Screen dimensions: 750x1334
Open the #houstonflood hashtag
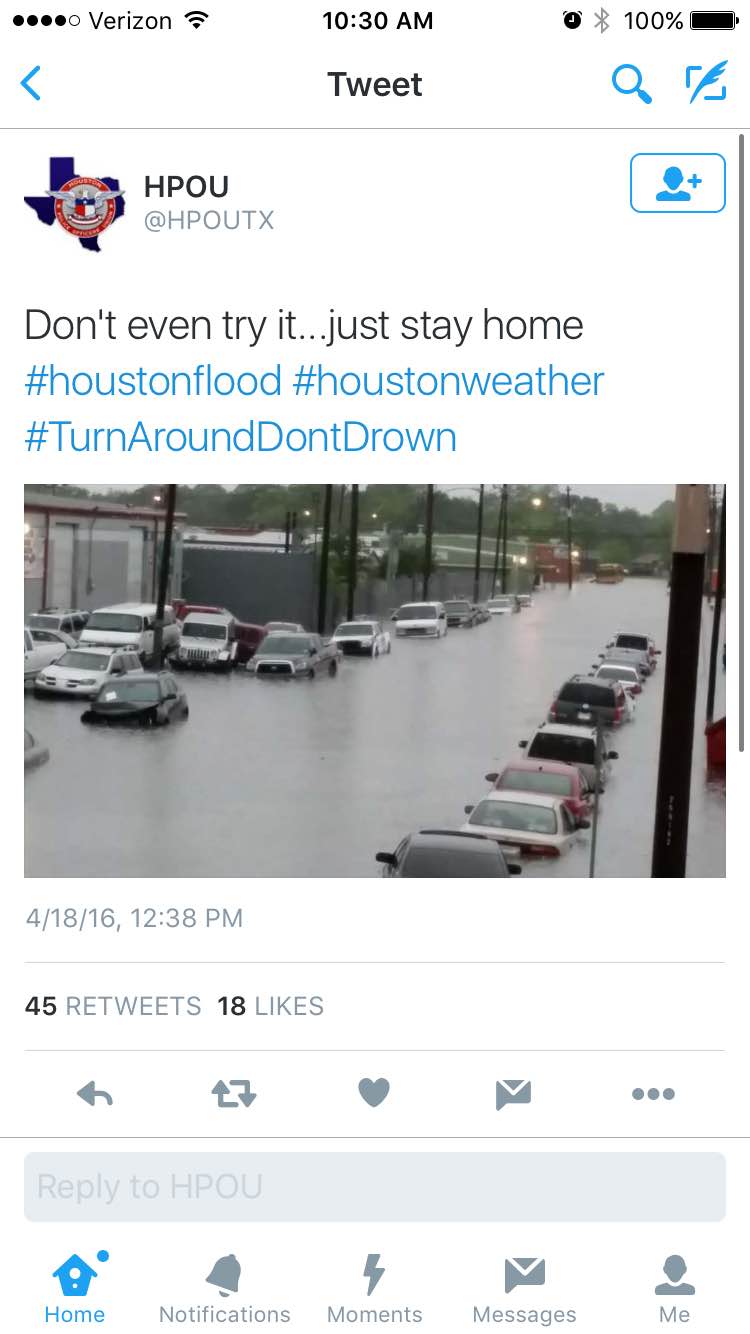[x=153, y=381]
